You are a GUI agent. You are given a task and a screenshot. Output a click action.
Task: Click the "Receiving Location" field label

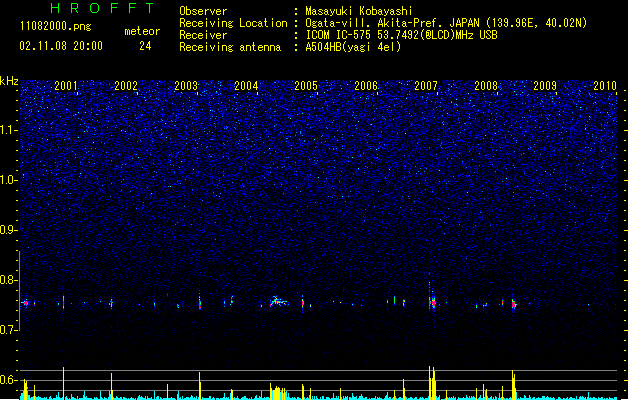click(x=233, y=23)
